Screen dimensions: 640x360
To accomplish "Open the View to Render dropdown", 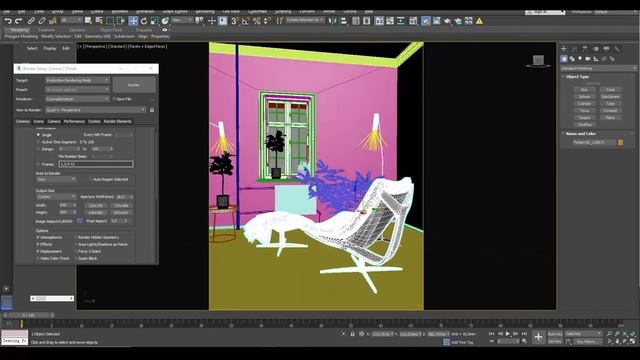I will tap(96, 110).
